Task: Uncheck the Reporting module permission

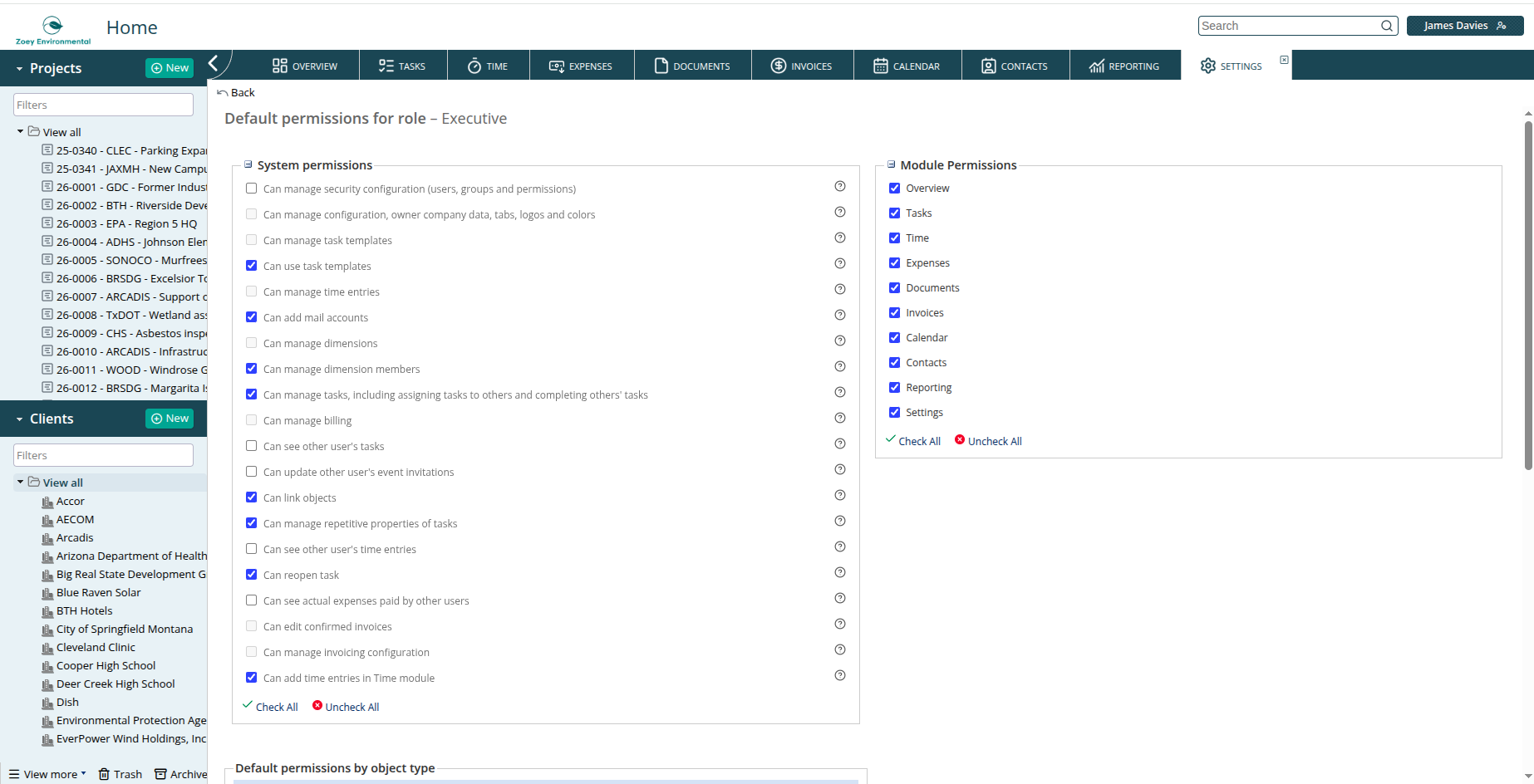Action: (x=895, y=388)
